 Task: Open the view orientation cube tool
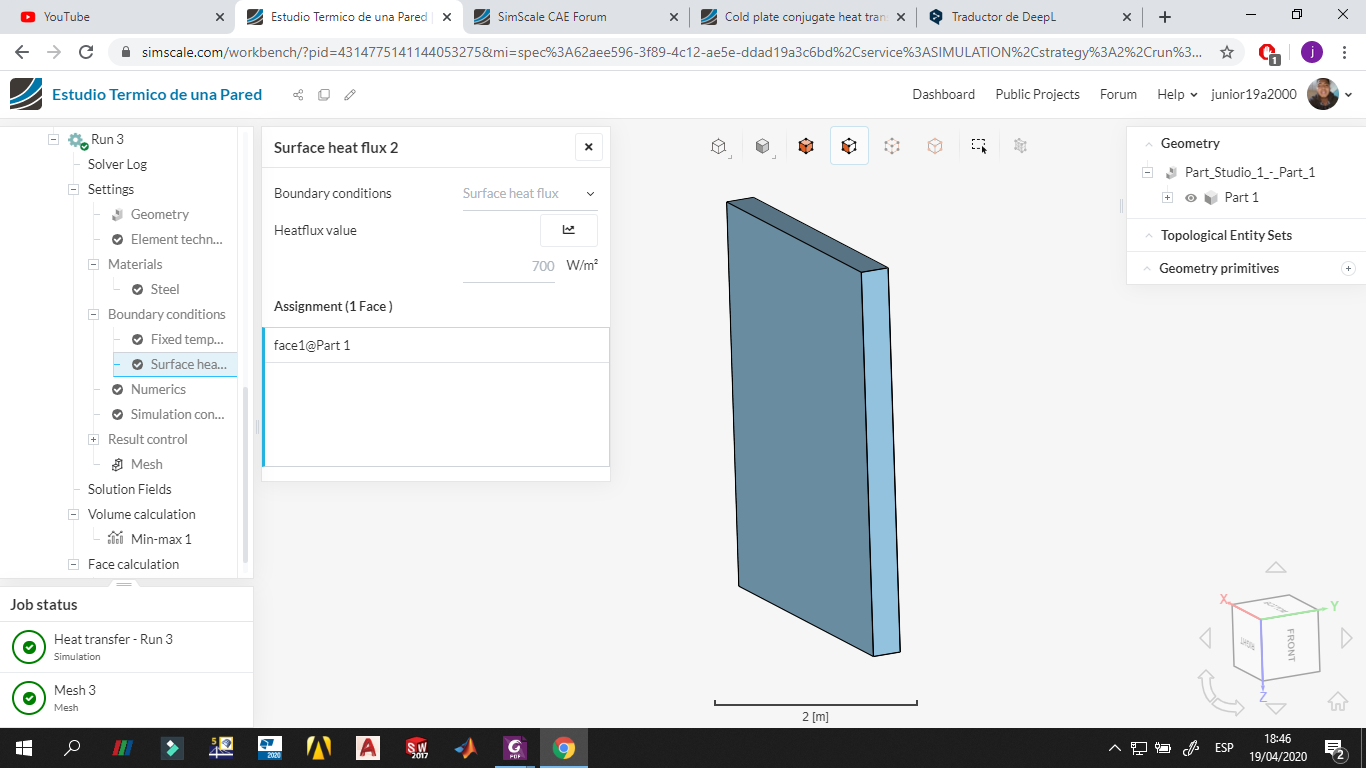point(718,146)
